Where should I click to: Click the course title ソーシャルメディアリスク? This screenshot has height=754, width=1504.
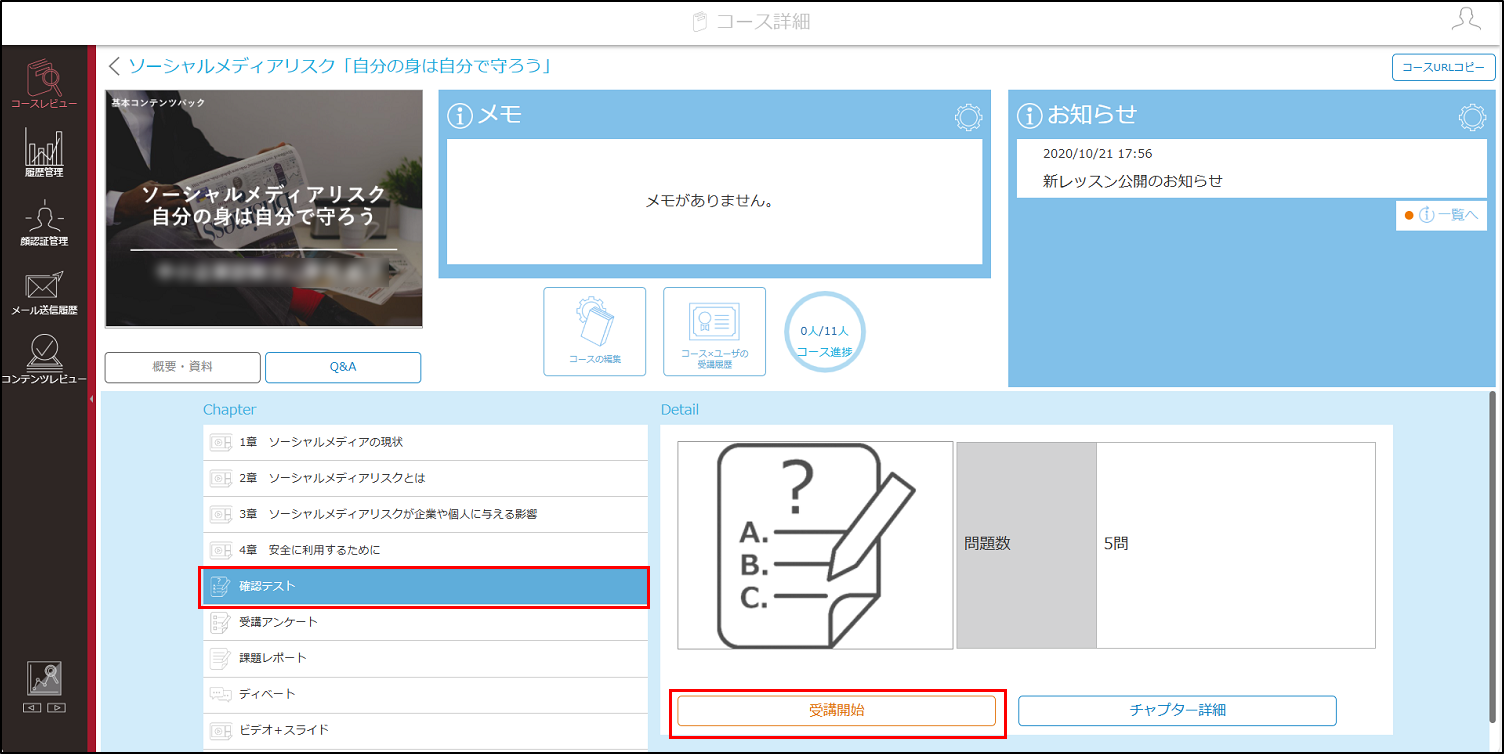click(x=341, y=66)
